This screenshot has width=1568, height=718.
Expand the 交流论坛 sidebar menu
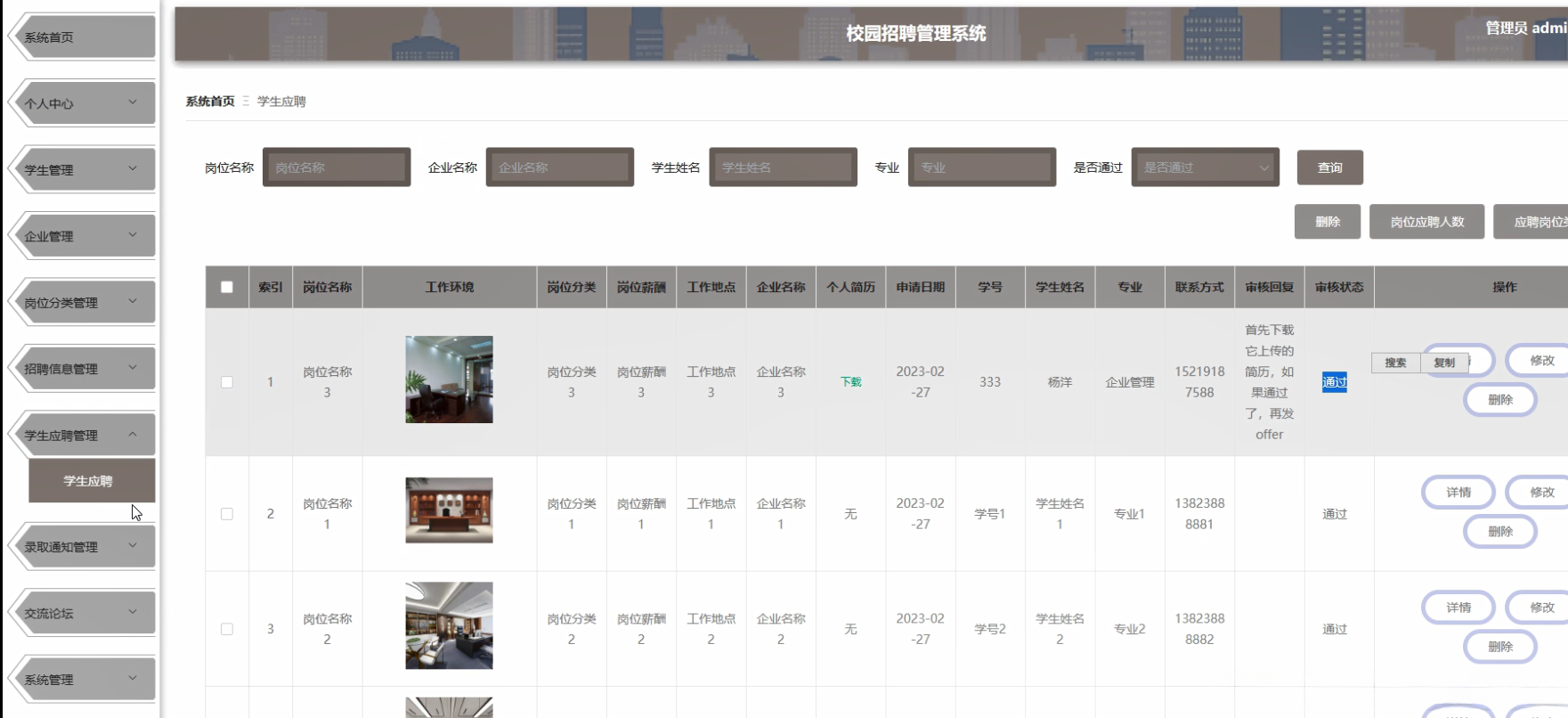coord(82,613)
